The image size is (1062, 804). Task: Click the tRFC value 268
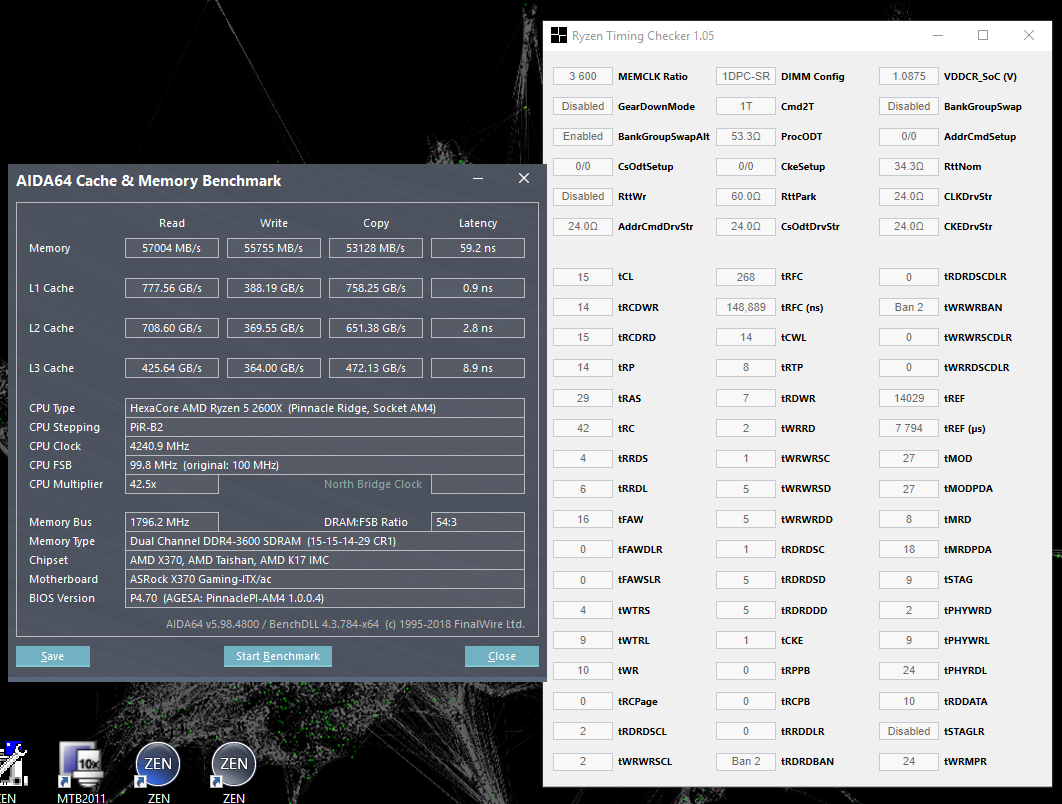pyautogui.click(x=746, y=276)
